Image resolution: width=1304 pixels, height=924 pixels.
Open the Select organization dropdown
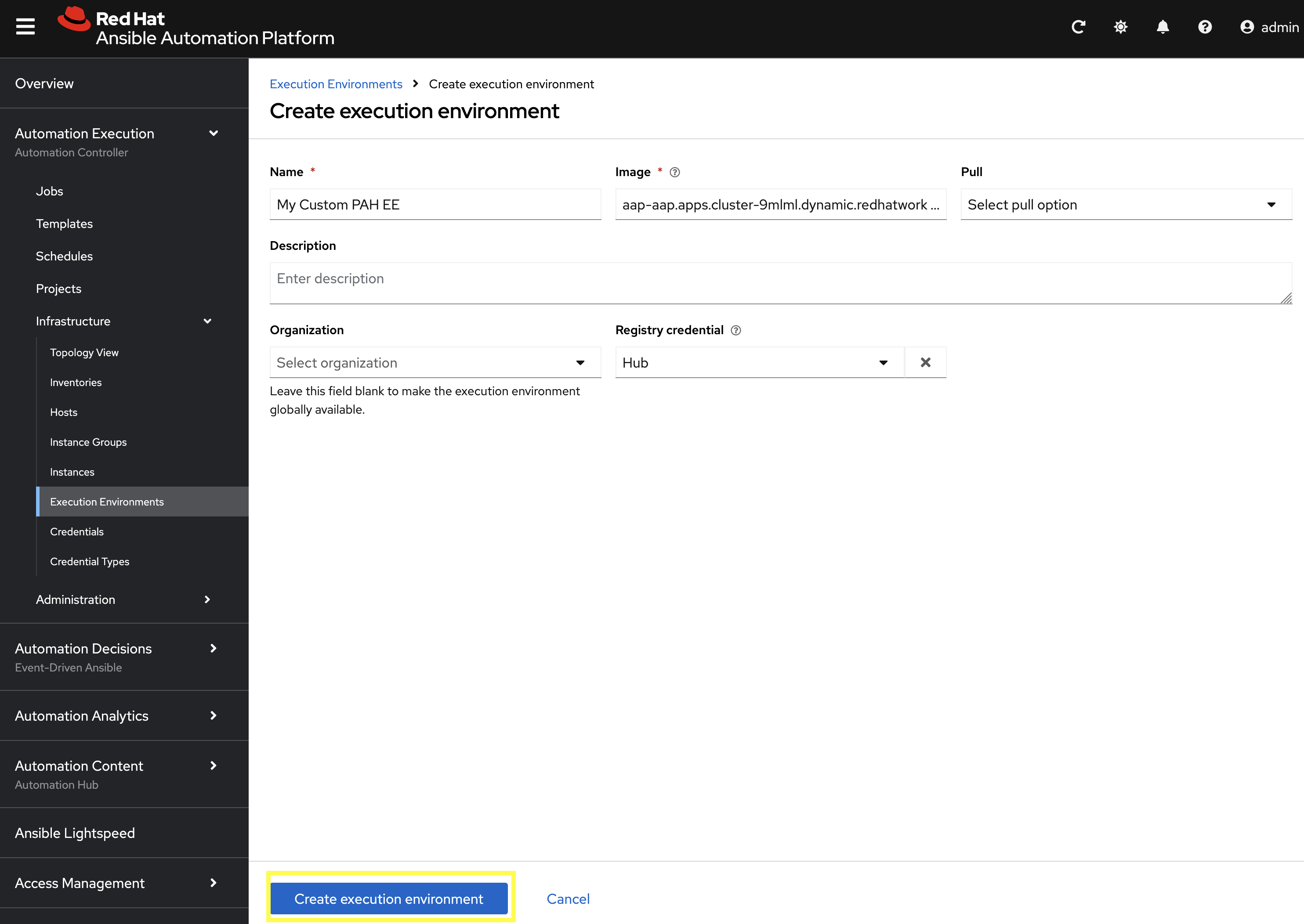tap(435, 362)
